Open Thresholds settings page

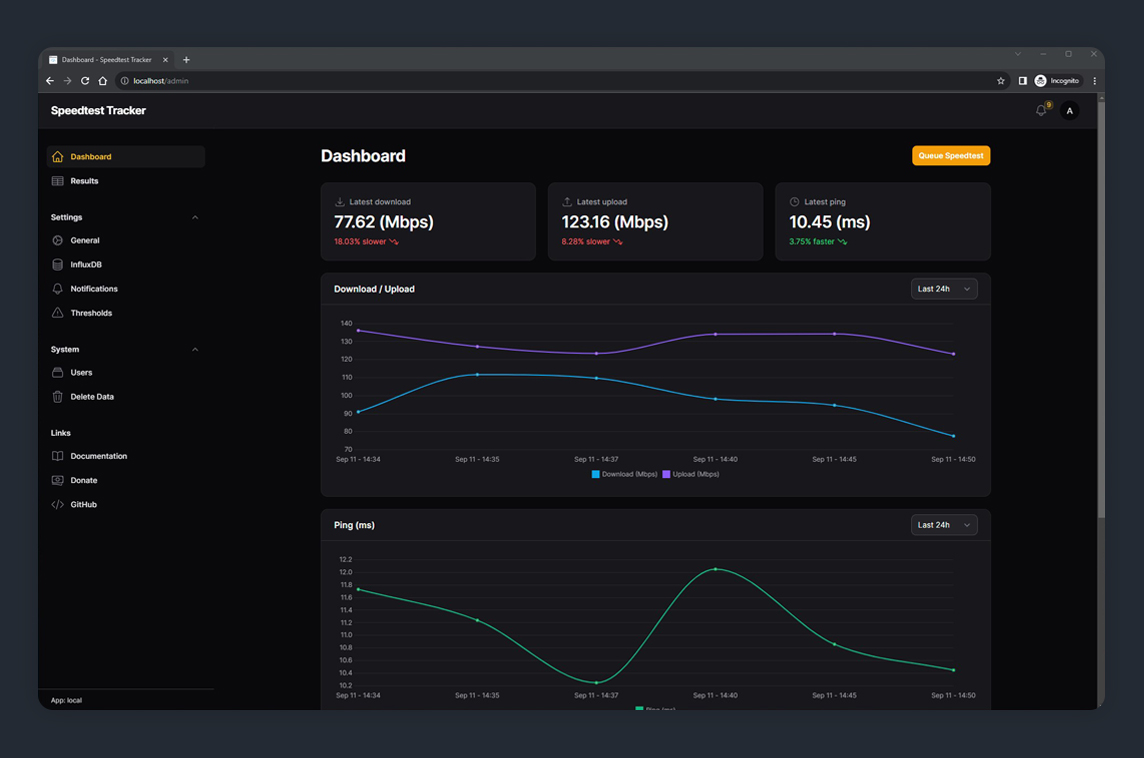125,313
